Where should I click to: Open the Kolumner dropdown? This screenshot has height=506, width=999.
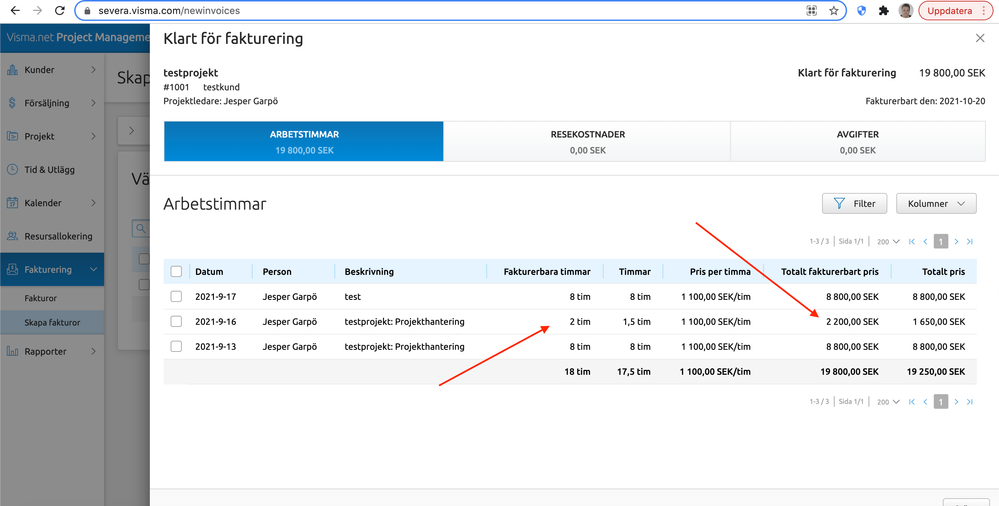click(936, 204)
